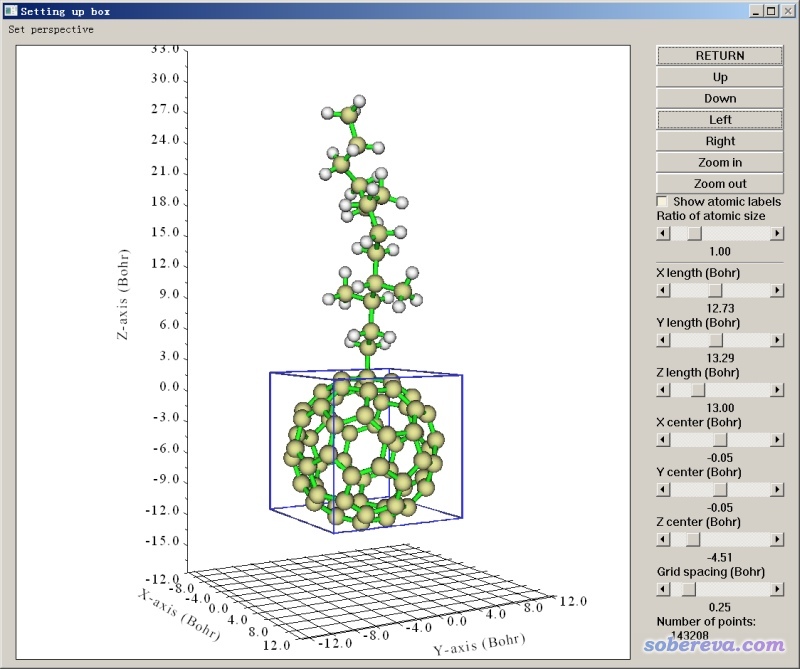
Task: Click the Y center slider thumb
Action: click(720, 489)
